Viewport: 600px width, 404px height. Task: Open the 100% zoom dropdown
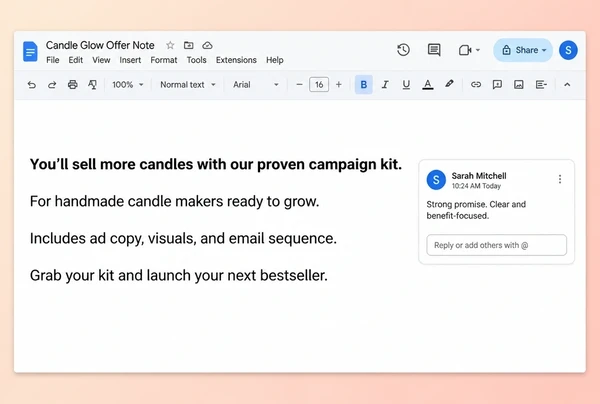pyautogui.click(x=127, y=85)
